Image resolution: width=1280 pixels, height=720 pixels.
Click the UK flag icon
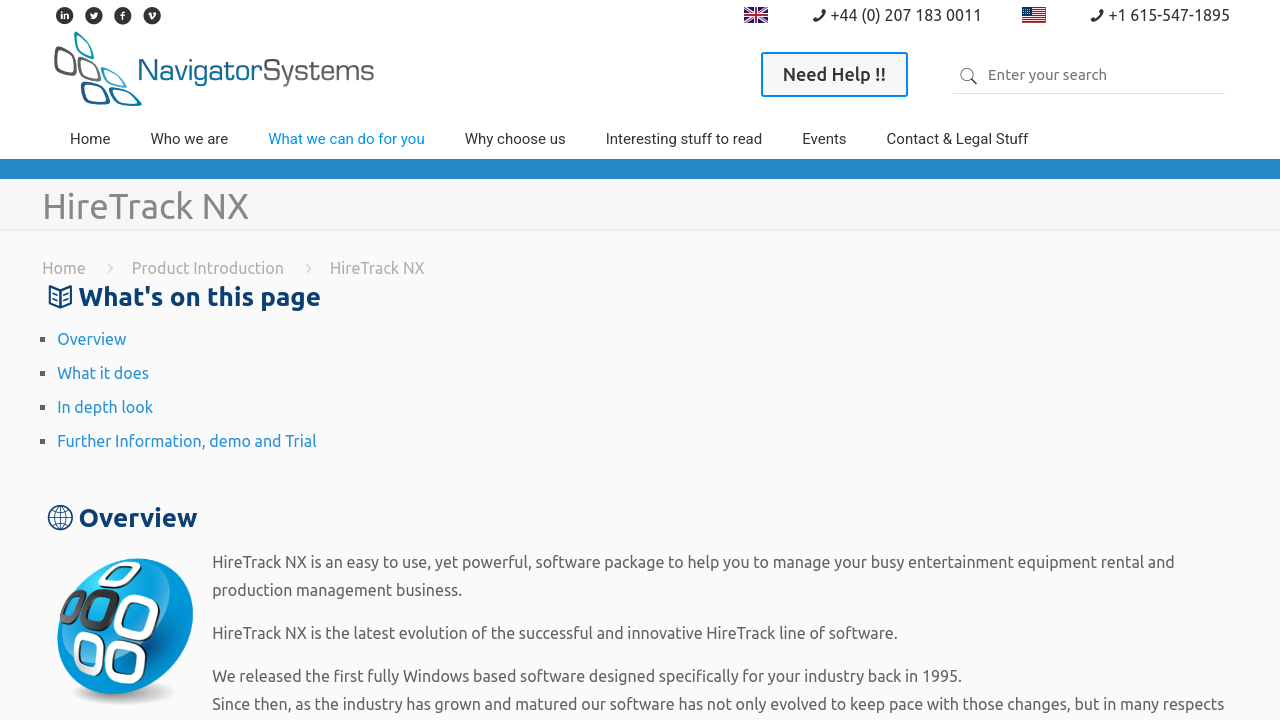click(756, 15)
